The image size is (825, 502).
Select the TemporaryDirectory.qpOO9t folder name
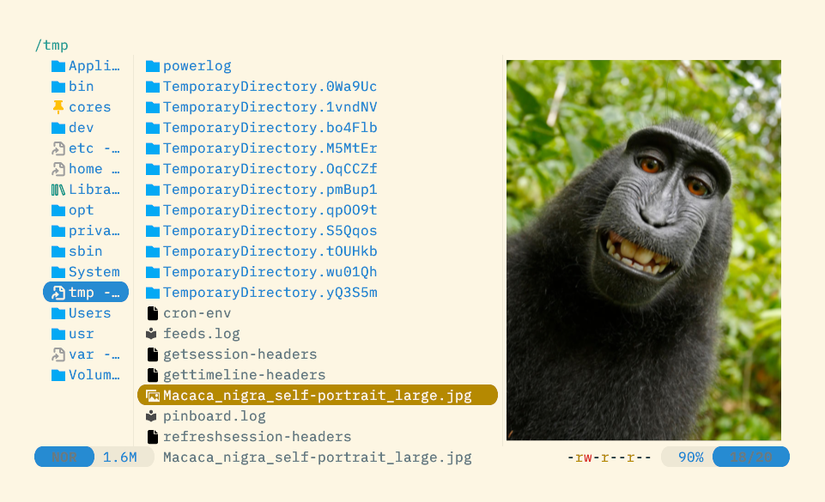[270, 210]
